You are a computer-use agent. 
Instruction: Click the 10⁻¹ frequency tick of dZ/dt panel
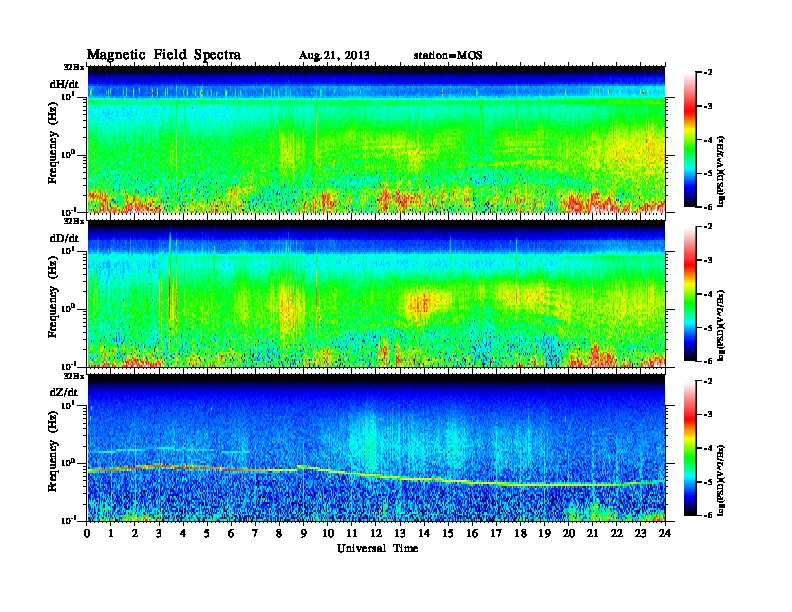68,520
